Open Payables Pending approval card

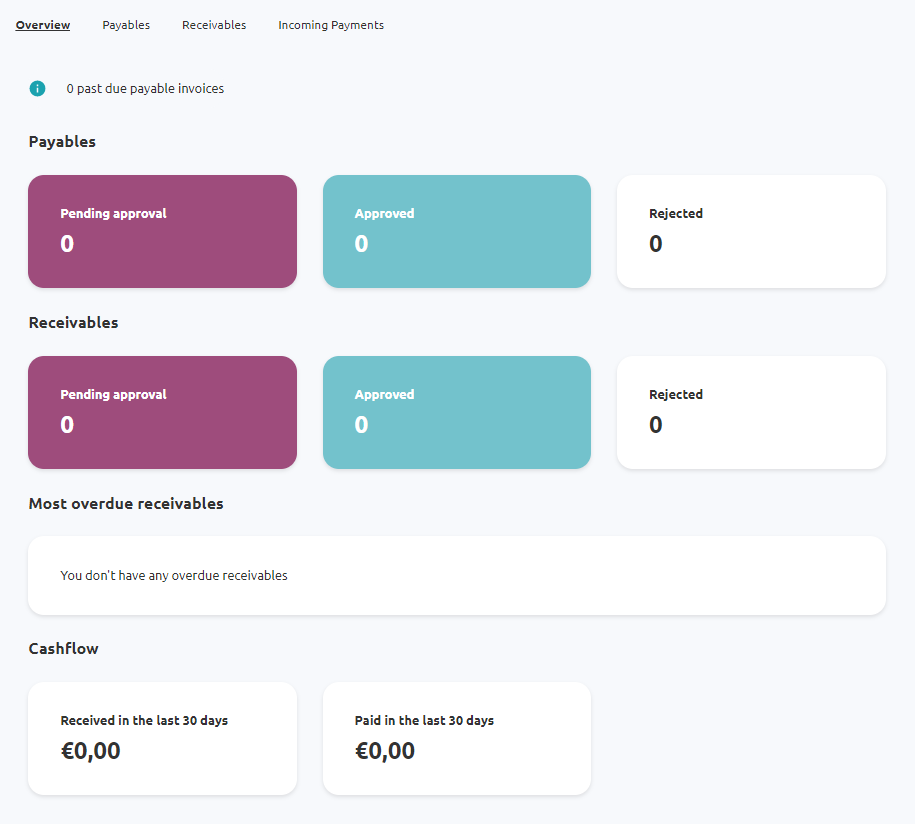[162, 232]
